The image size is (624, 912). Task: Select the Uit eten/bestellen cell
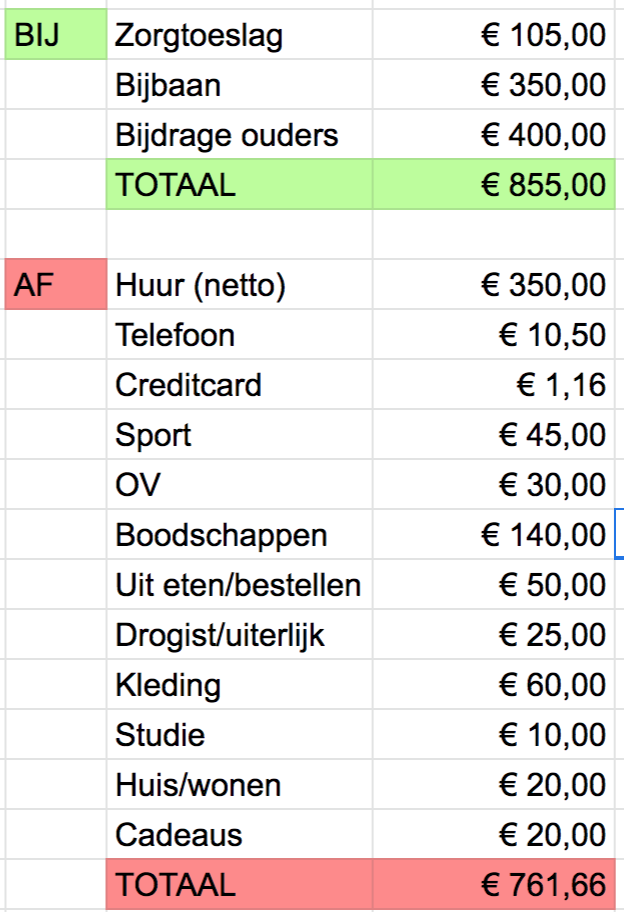(238, 585)
